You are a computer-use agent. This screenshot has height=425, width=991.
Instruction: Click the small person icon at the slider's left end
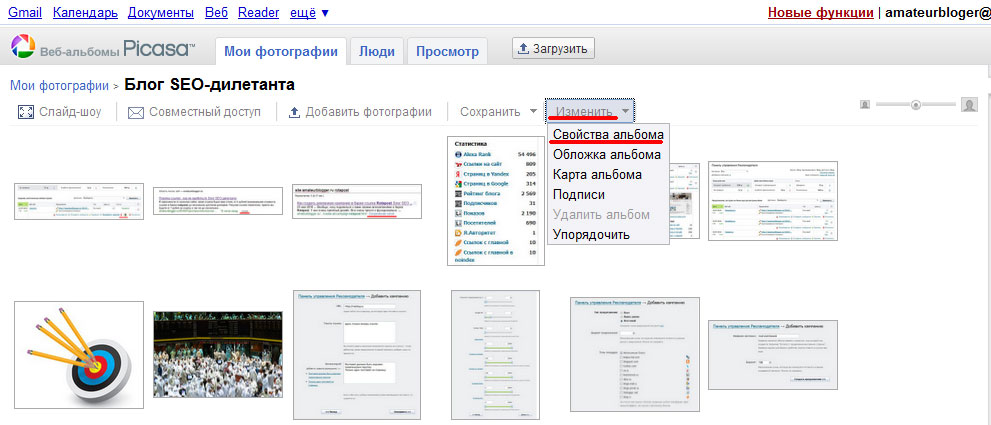865,105
